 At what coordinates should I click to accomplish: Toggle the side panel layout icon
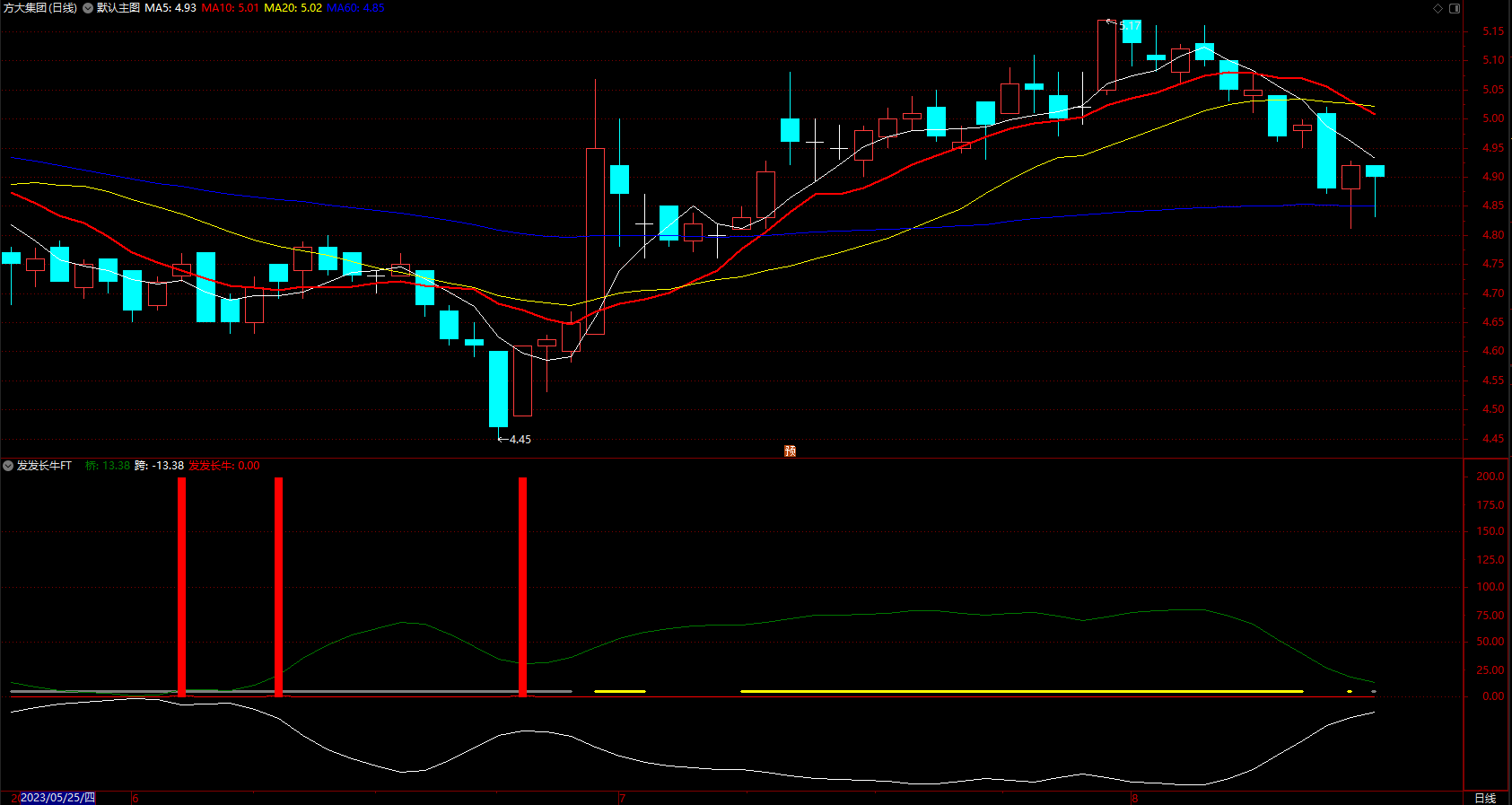click(1455, 8)
